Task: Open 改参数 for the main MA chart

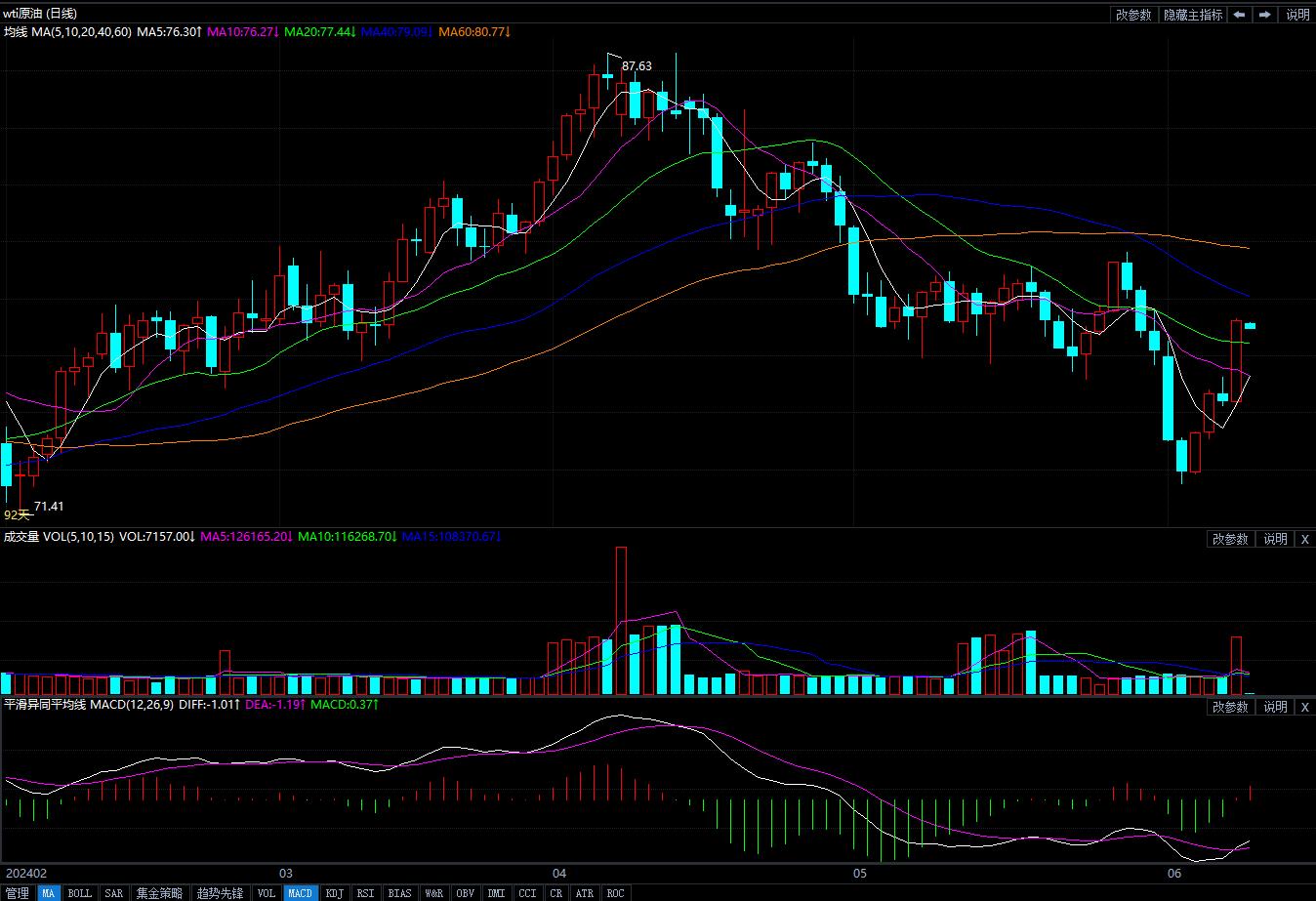Action: 1133,15
